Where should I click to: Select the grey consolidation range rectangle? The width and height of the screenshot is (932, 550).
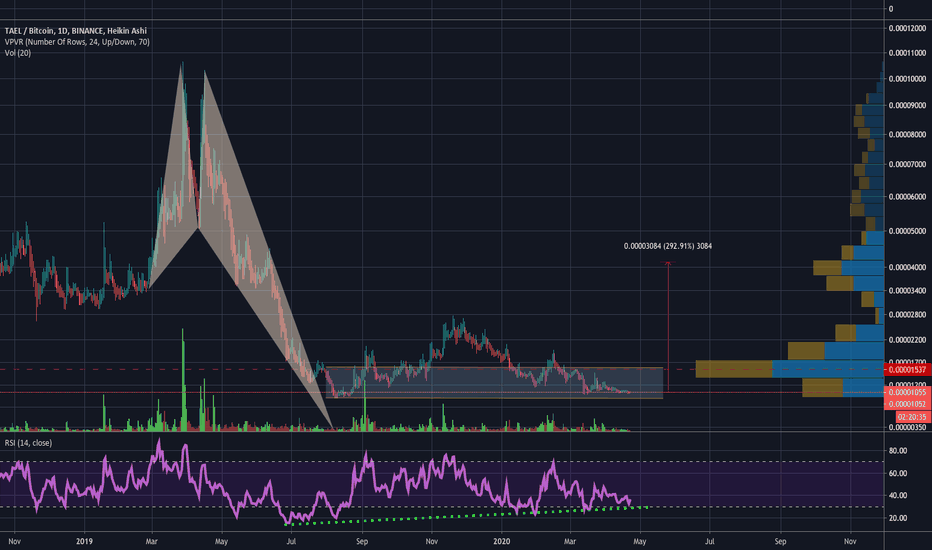tap(495, 382)
